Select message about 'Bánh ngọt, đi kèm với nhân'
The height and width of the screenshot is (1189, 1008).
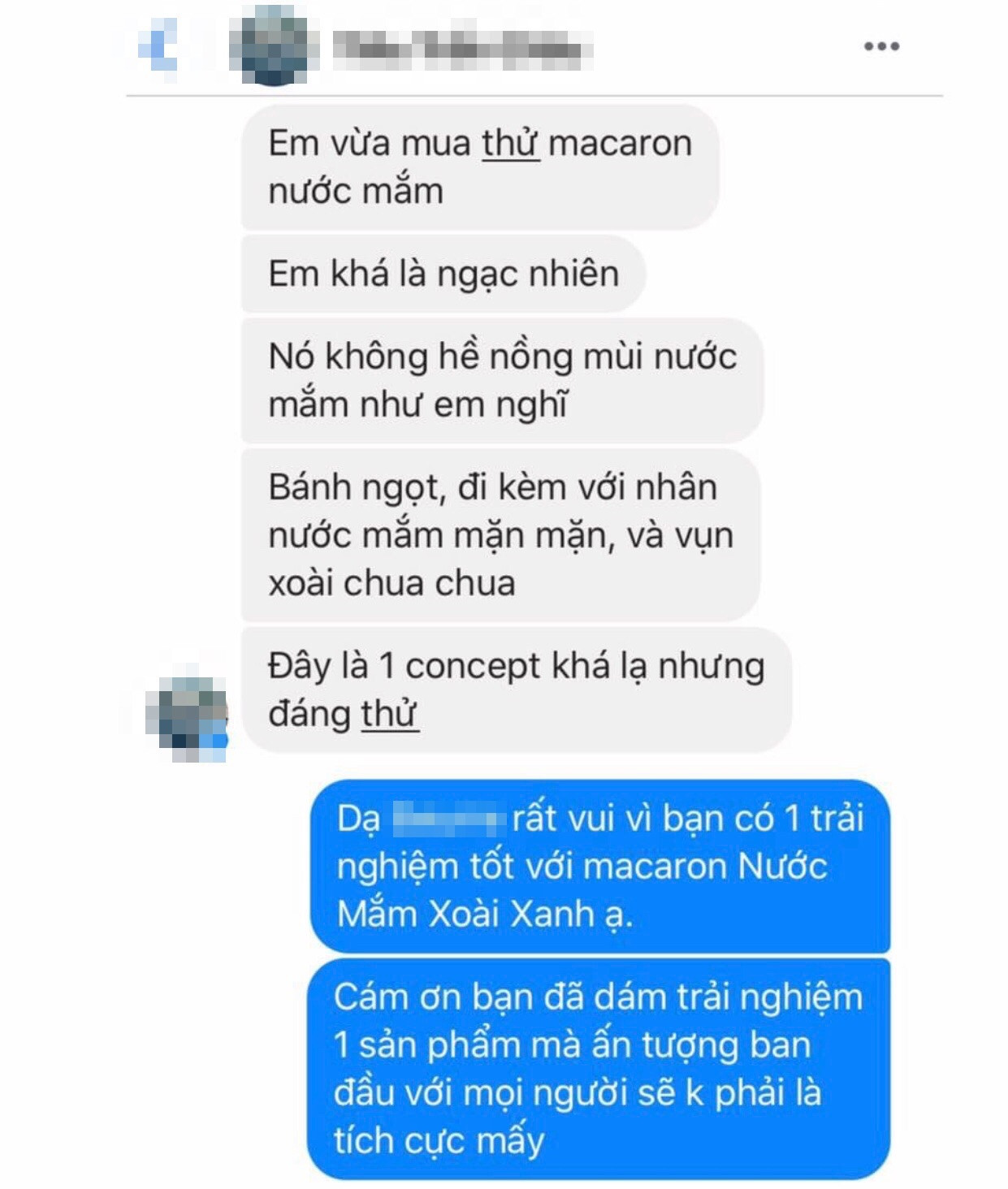pyautogui.click(x=500, y=535)
